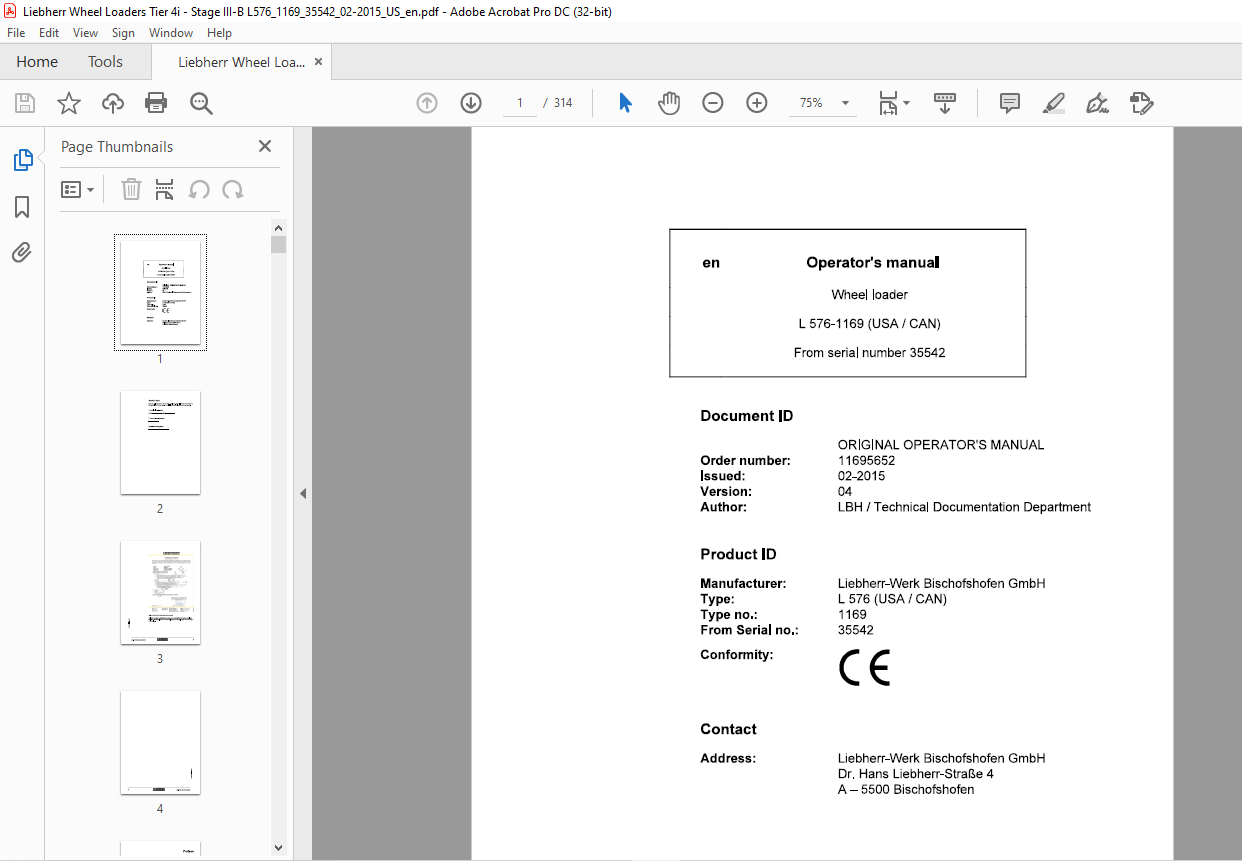Select page 2 thumbnail

click(x=160, y=442)
